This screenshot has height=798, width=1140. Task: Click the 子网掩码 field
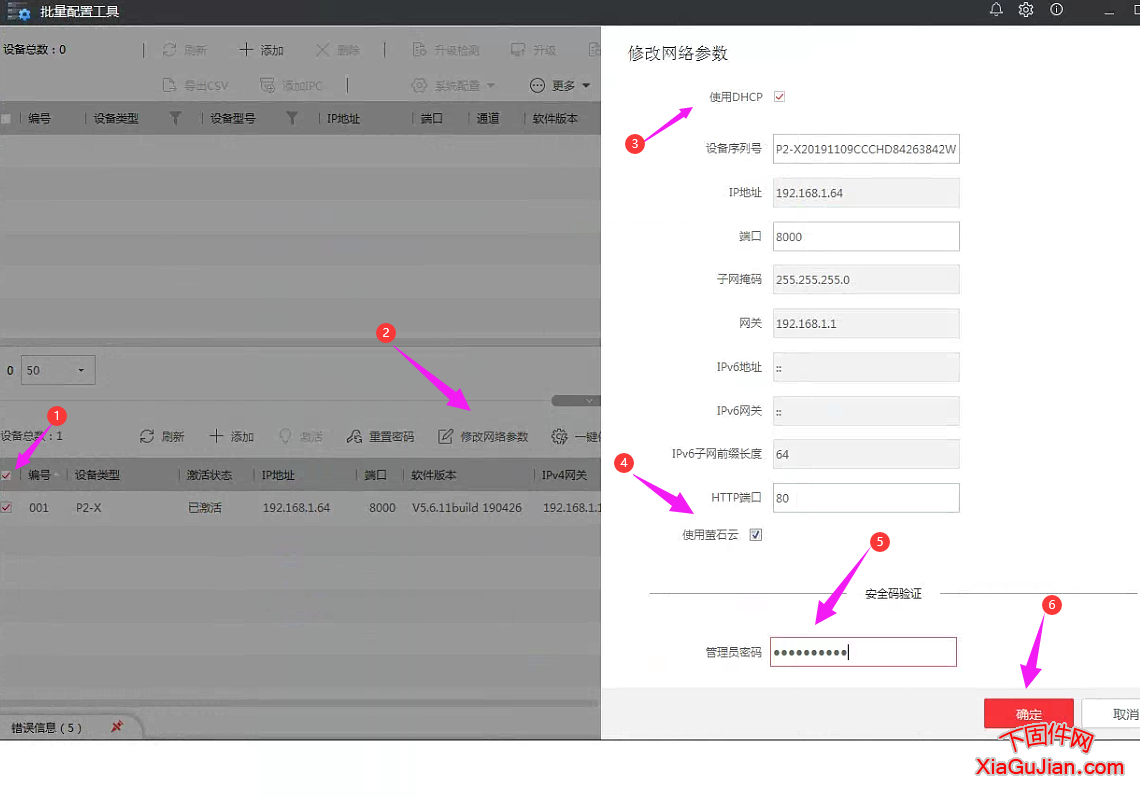pos(866,279)
